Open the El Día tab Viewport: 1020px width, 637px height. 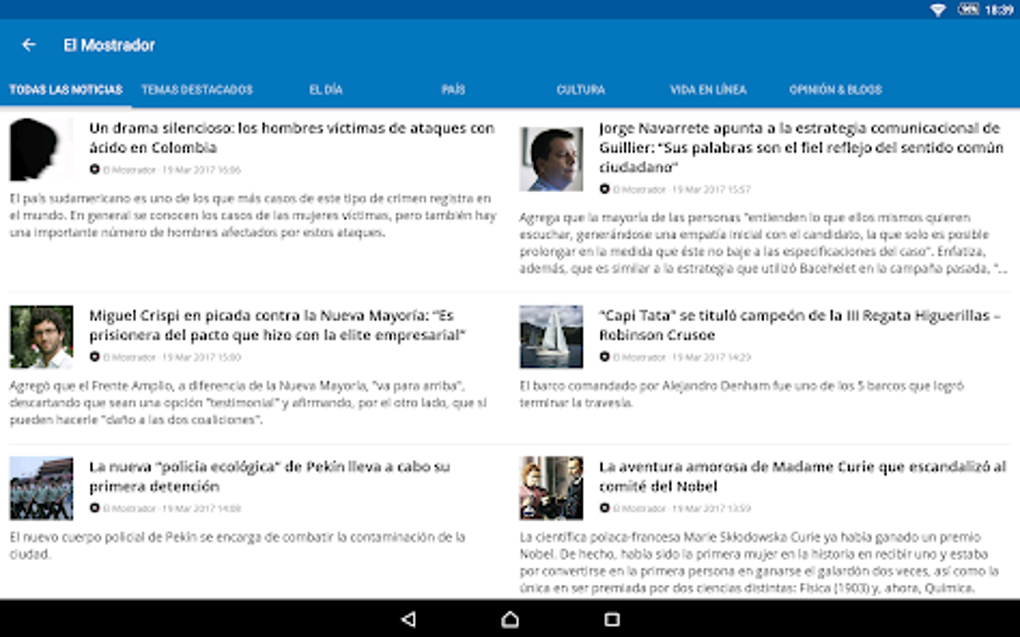point(325,90)
